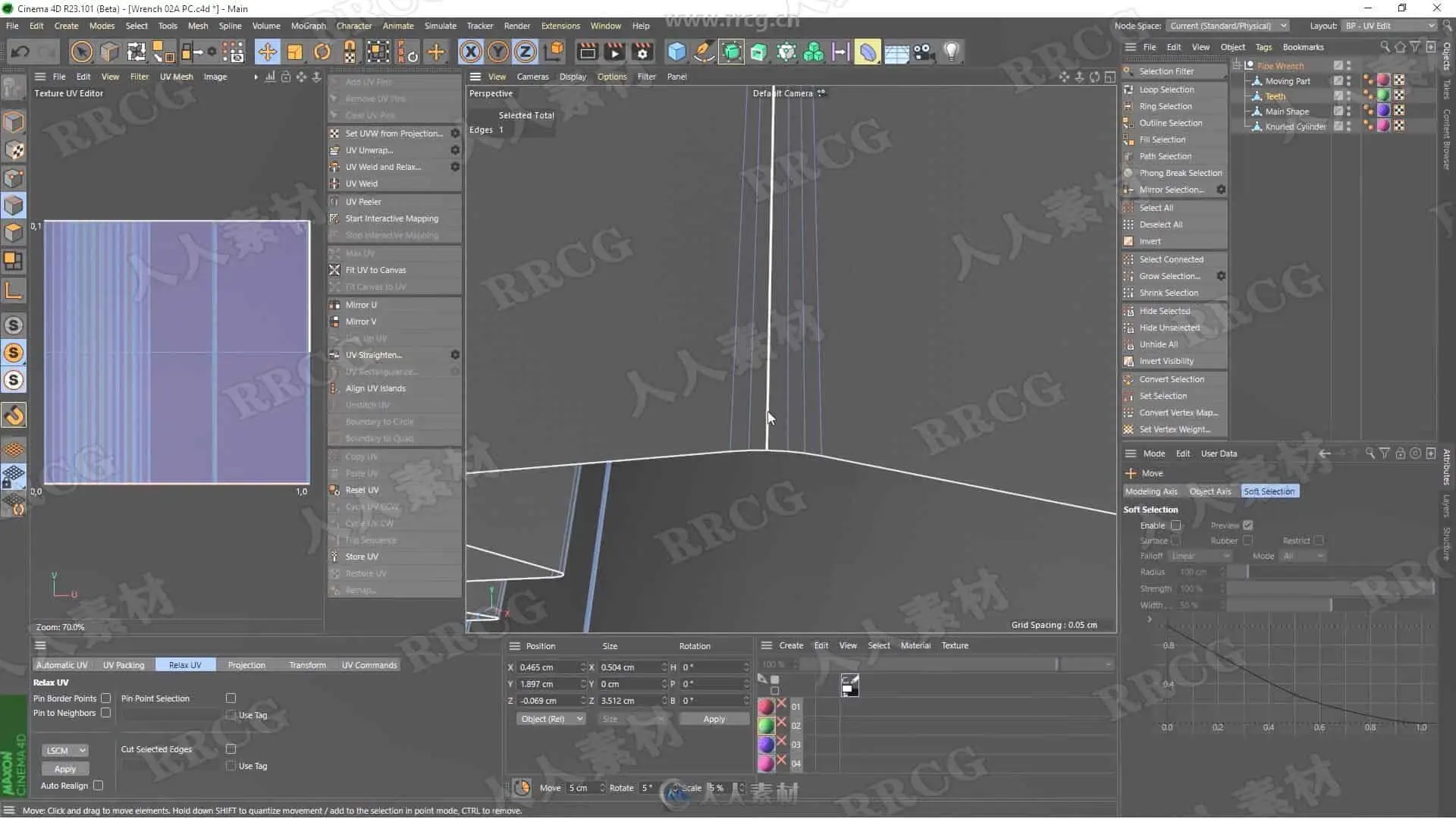The width and height of the screenshot is (1456, 819).
Task: Select the Scale tool icon
Action: 294,52
